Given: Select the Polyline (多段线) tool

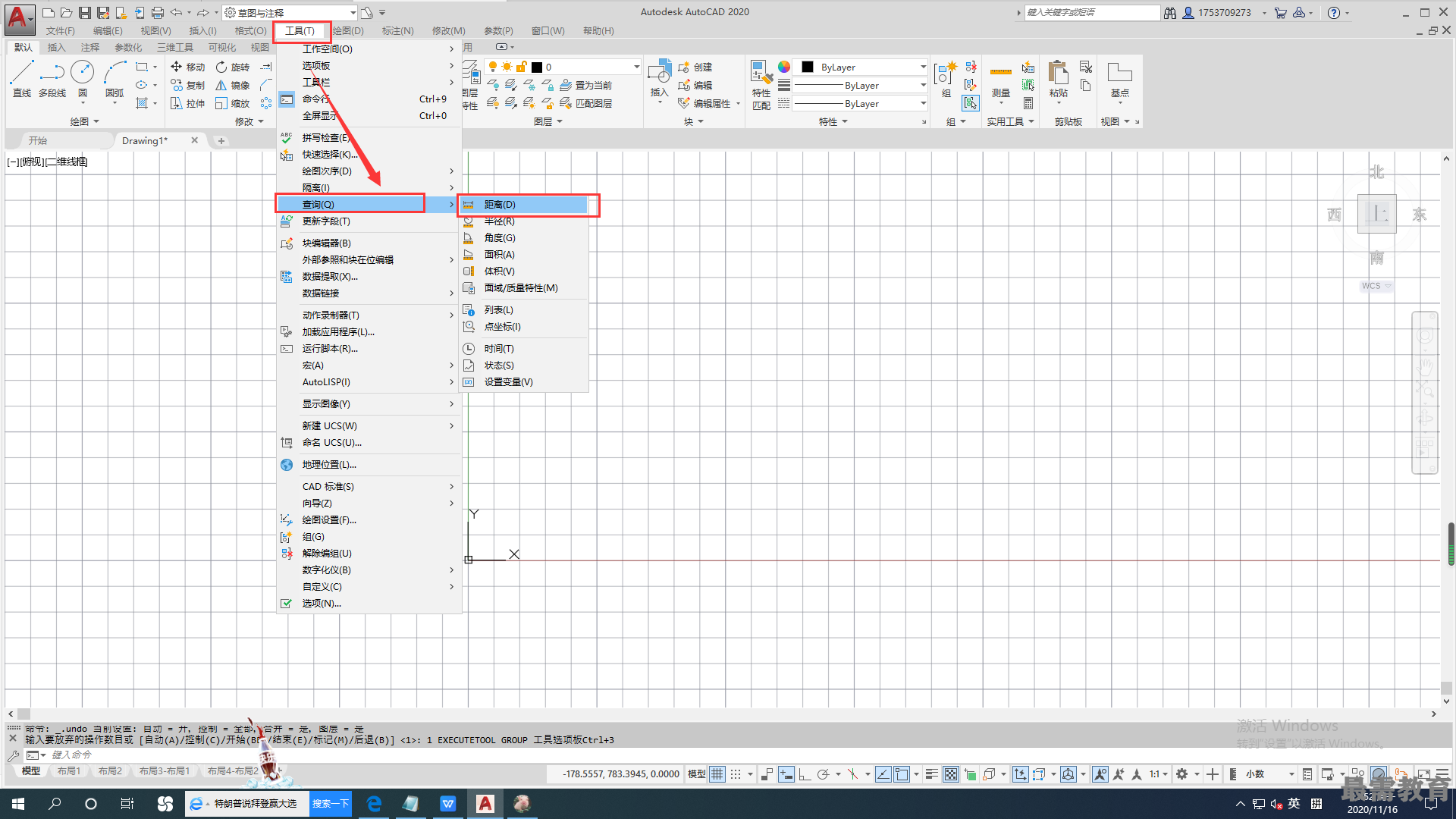Looking at the screenshot, I should pos(52,79).
